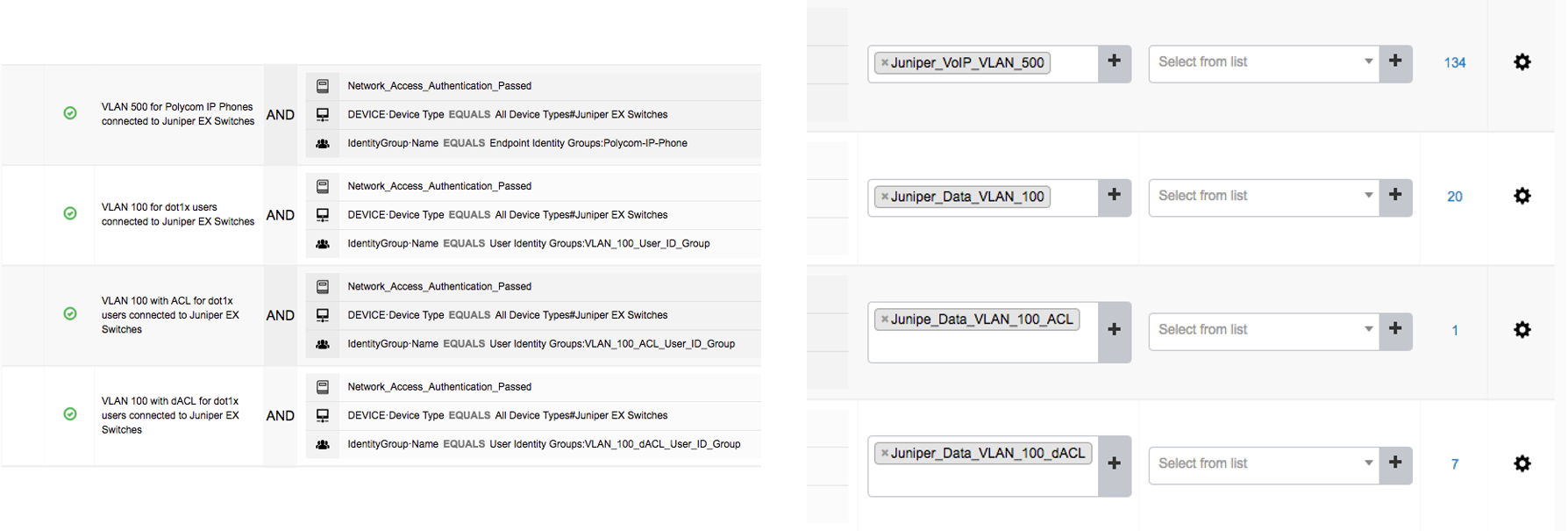Open Select from list dropdown in VoIP row
The width and height of the screenshot is (1568, 531).
click(1264, 62)
